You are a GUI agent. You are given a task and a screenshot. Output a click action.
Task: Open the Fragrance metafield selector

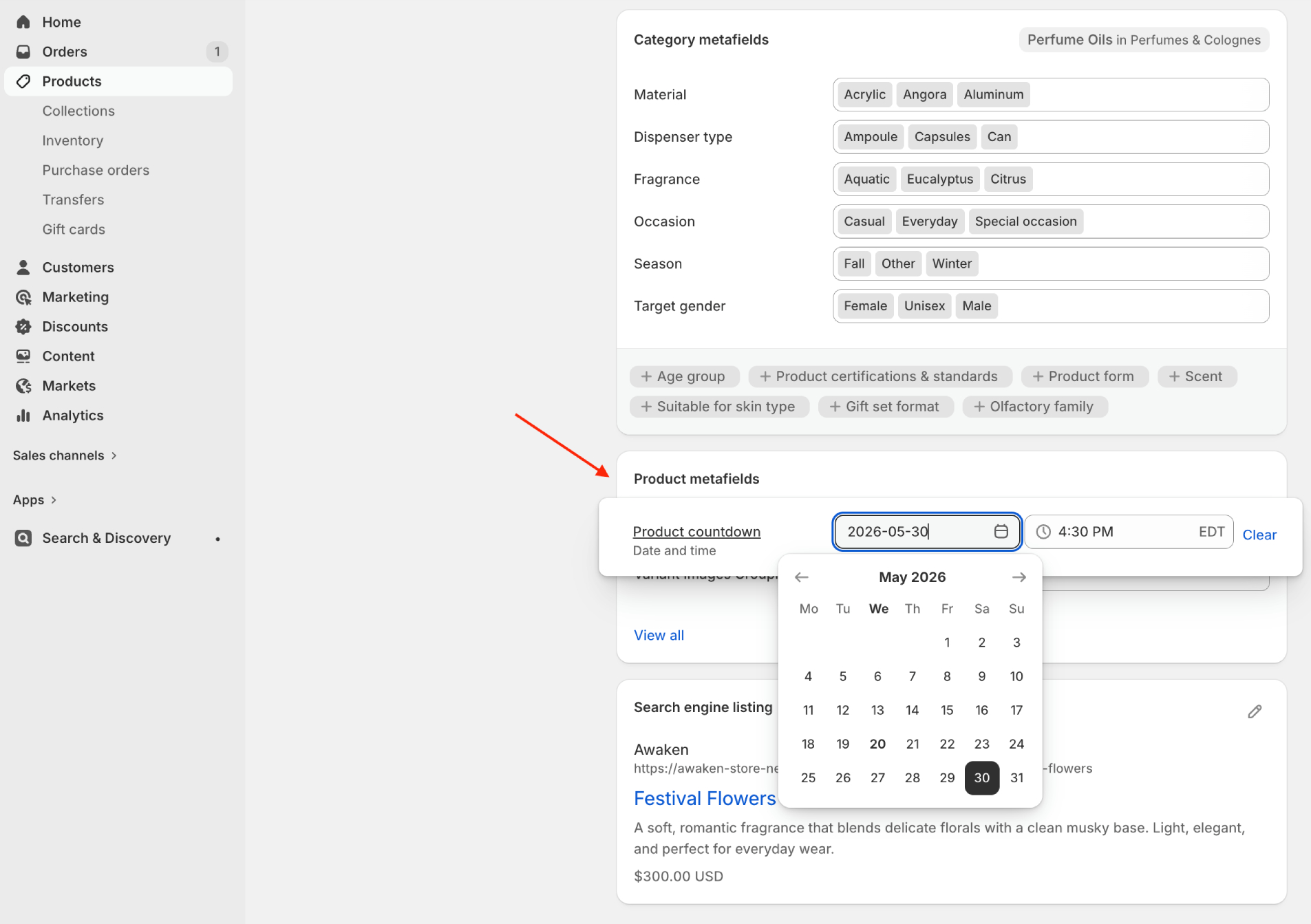tap(1050, 179)
